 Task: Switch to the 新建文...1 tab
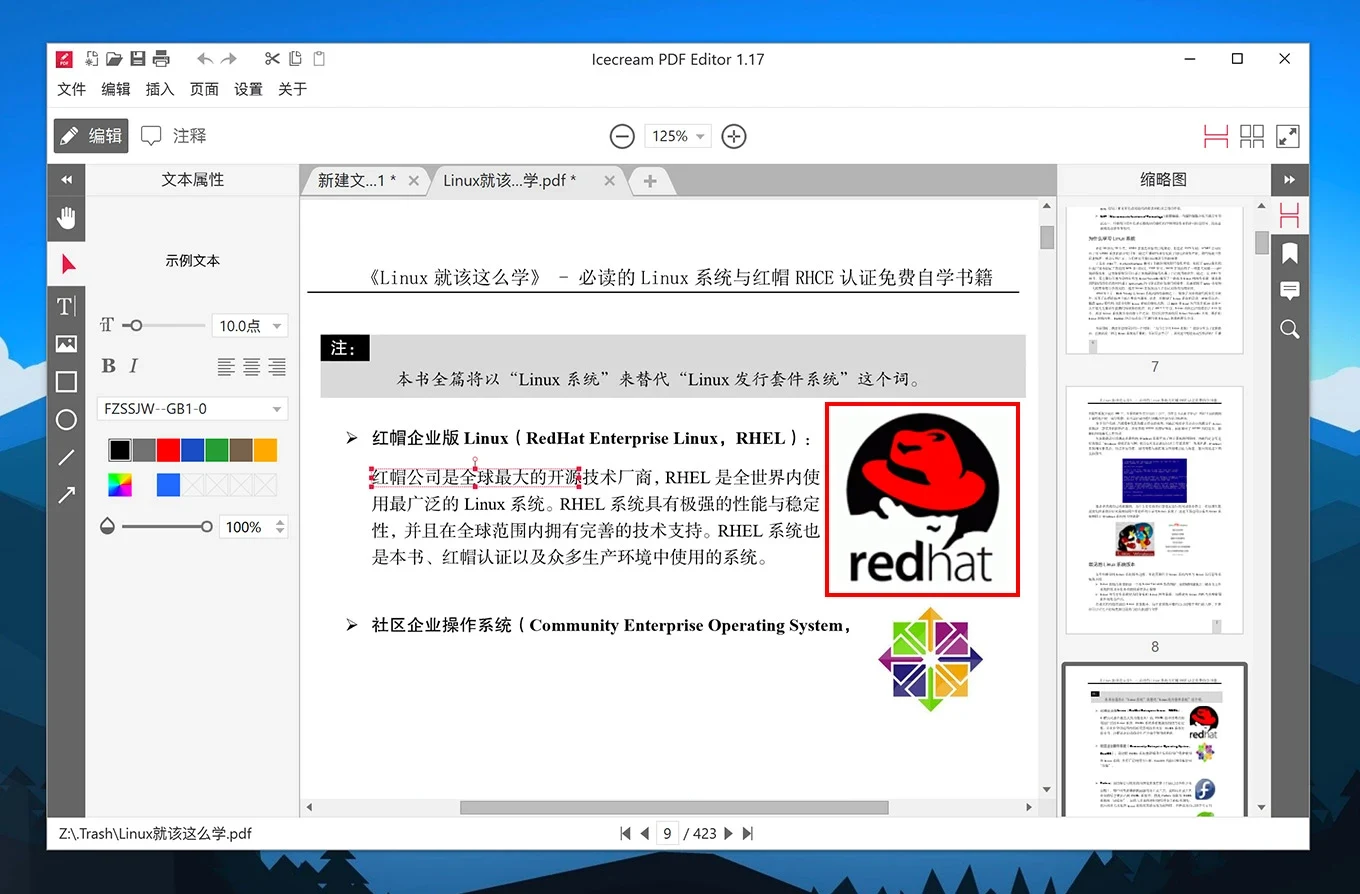click(360, 181)
